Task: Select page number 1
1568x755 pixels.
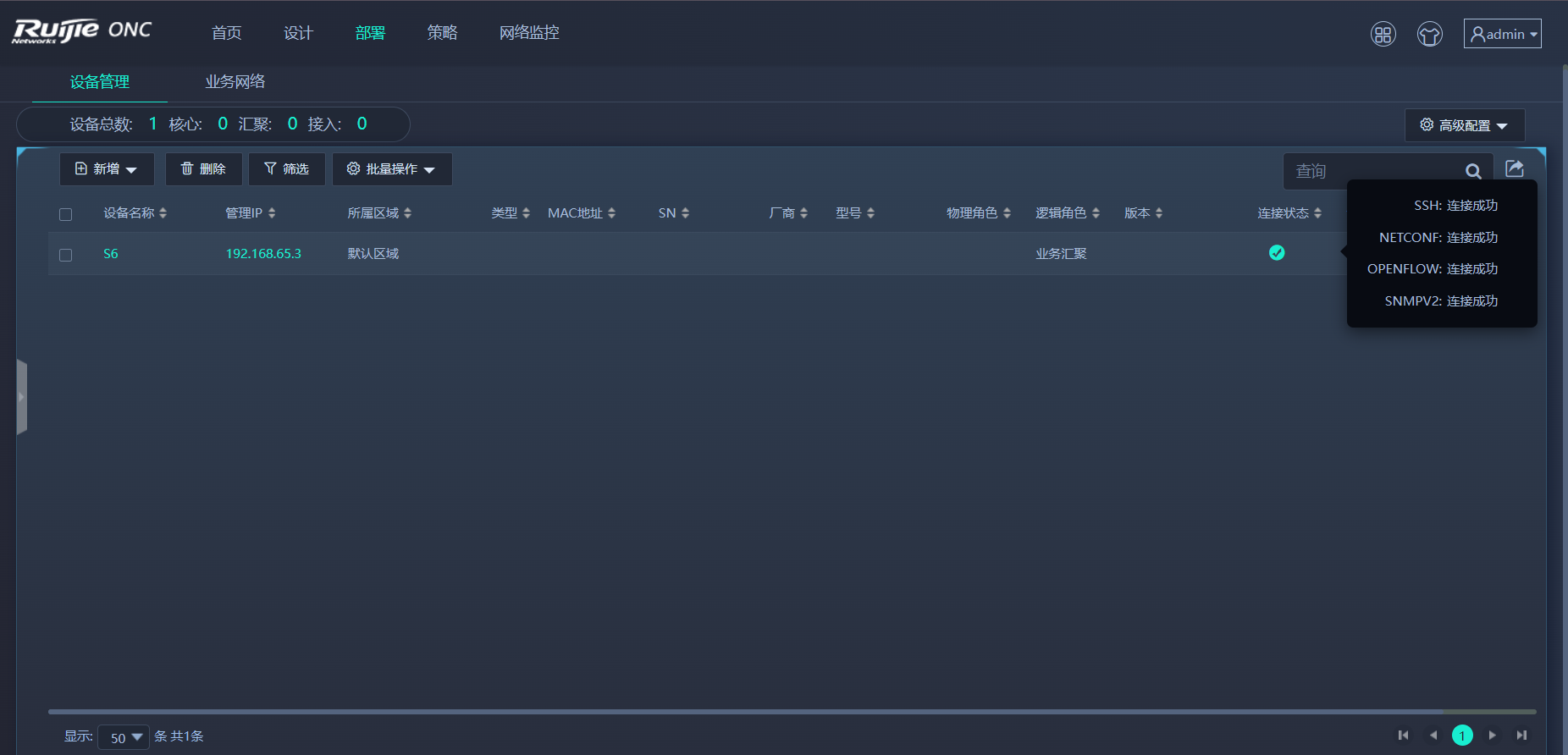Action: click(x=1462, y=736)
